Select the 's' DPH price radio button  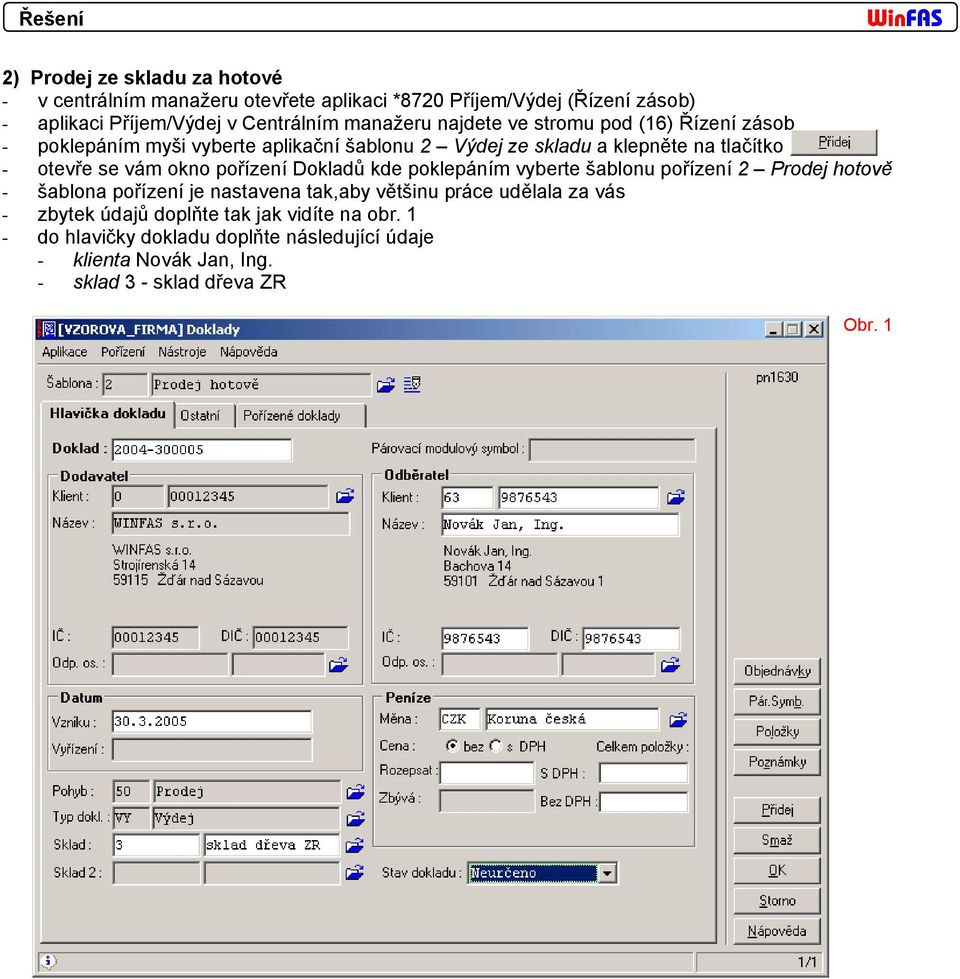point(496,745)
